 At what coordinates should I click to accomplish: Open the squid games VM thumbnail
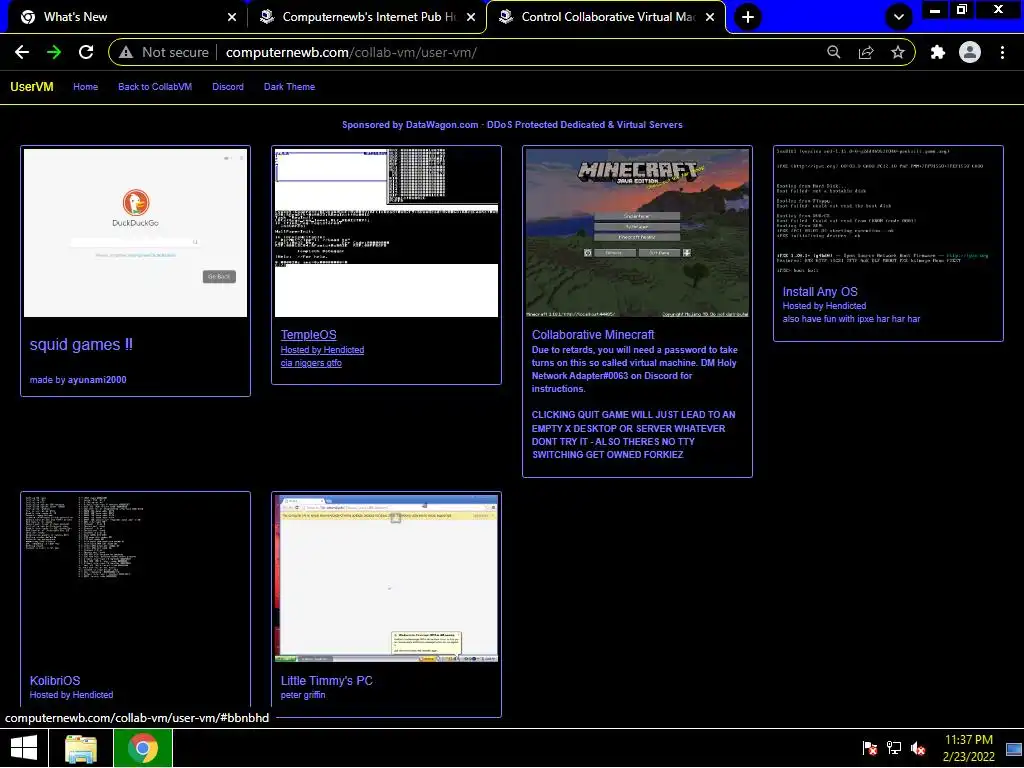(135, 232)
